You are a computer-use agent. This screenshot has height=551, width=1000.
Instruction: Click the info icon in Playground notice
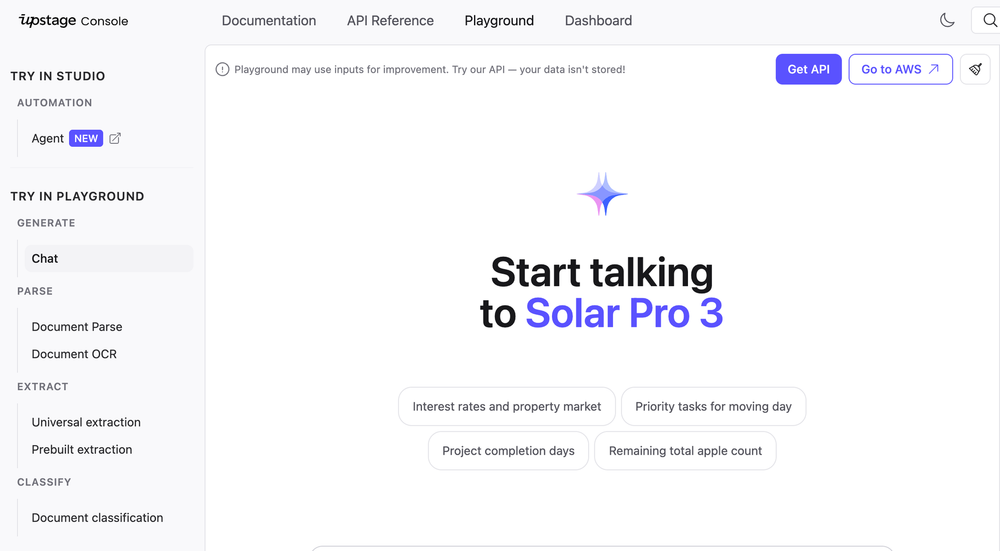222,70
